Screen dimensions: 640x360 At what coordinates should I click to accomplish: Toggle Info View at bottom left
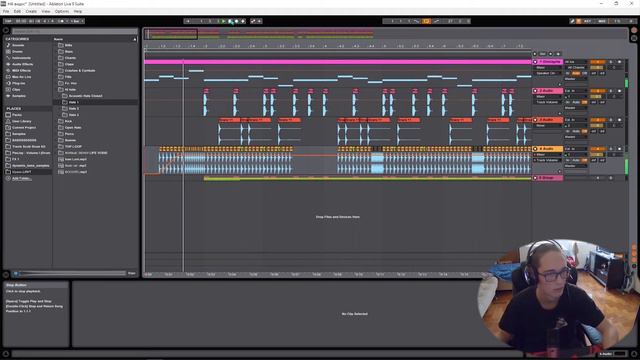pyautogui.click(x=6, y=353)
